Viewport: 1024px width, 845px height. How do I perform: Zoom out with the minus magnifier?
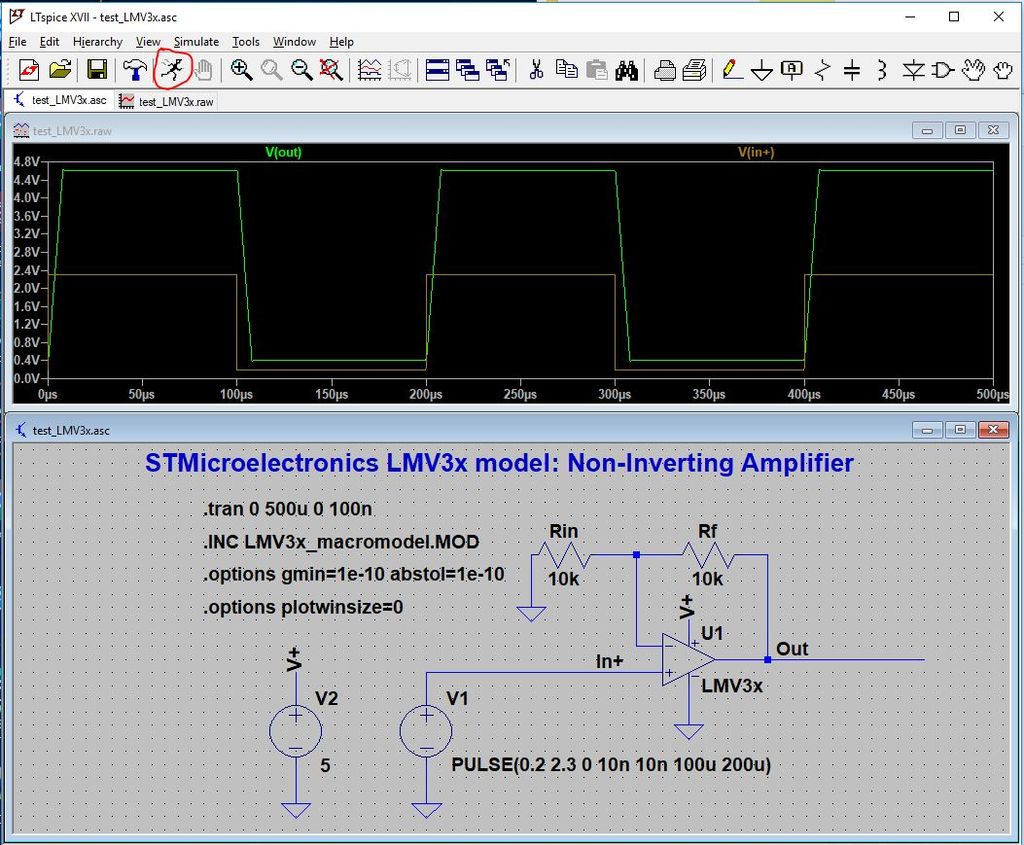302,70
